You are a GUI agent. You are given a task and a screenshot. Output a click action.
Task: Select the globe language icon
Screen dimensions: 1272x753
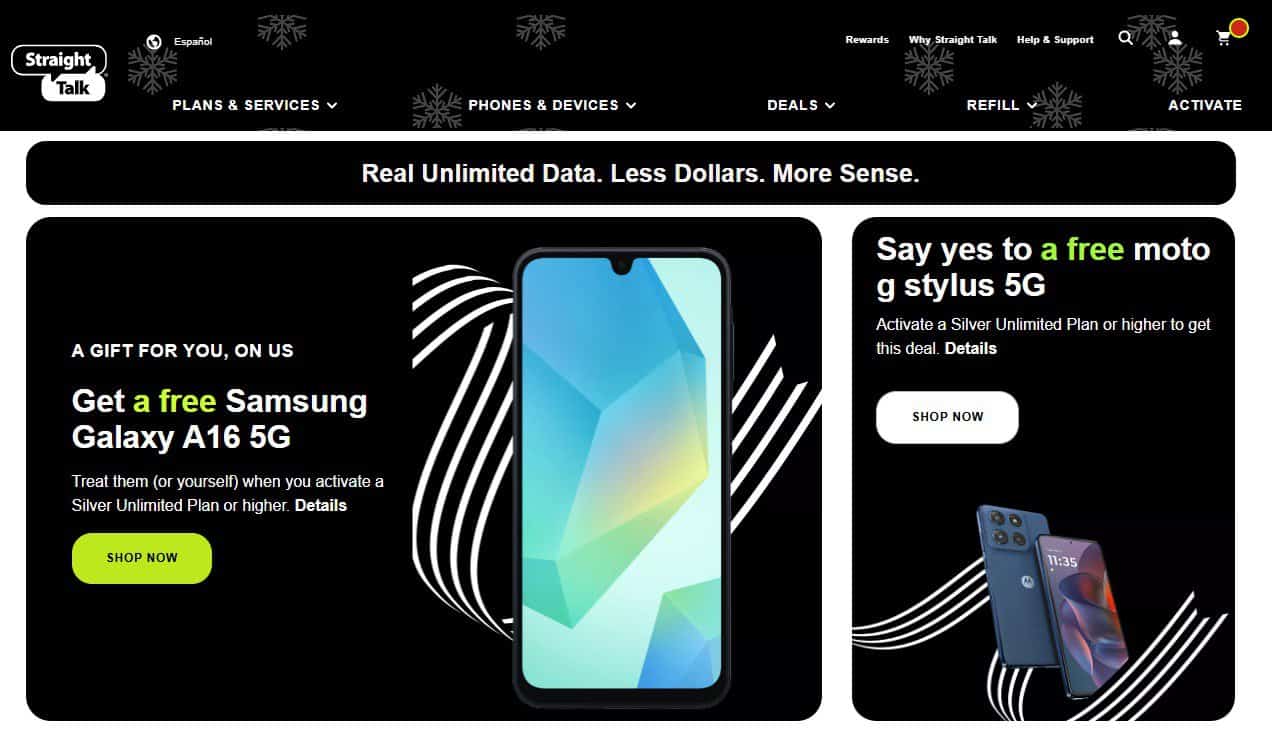click(153, 42)
